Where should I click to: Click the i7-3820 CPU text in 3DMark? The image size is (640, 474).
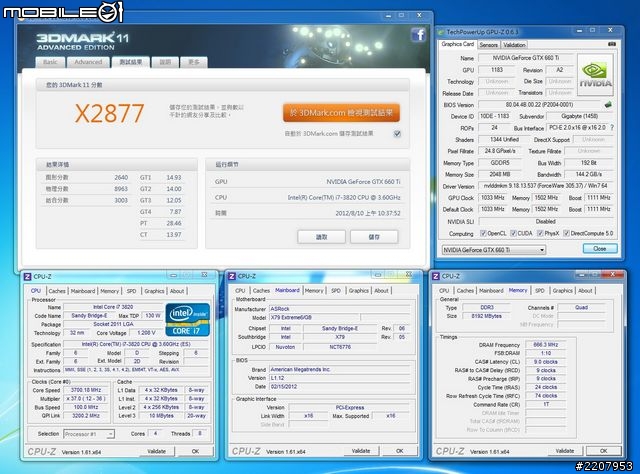click(x=344, y=198)
